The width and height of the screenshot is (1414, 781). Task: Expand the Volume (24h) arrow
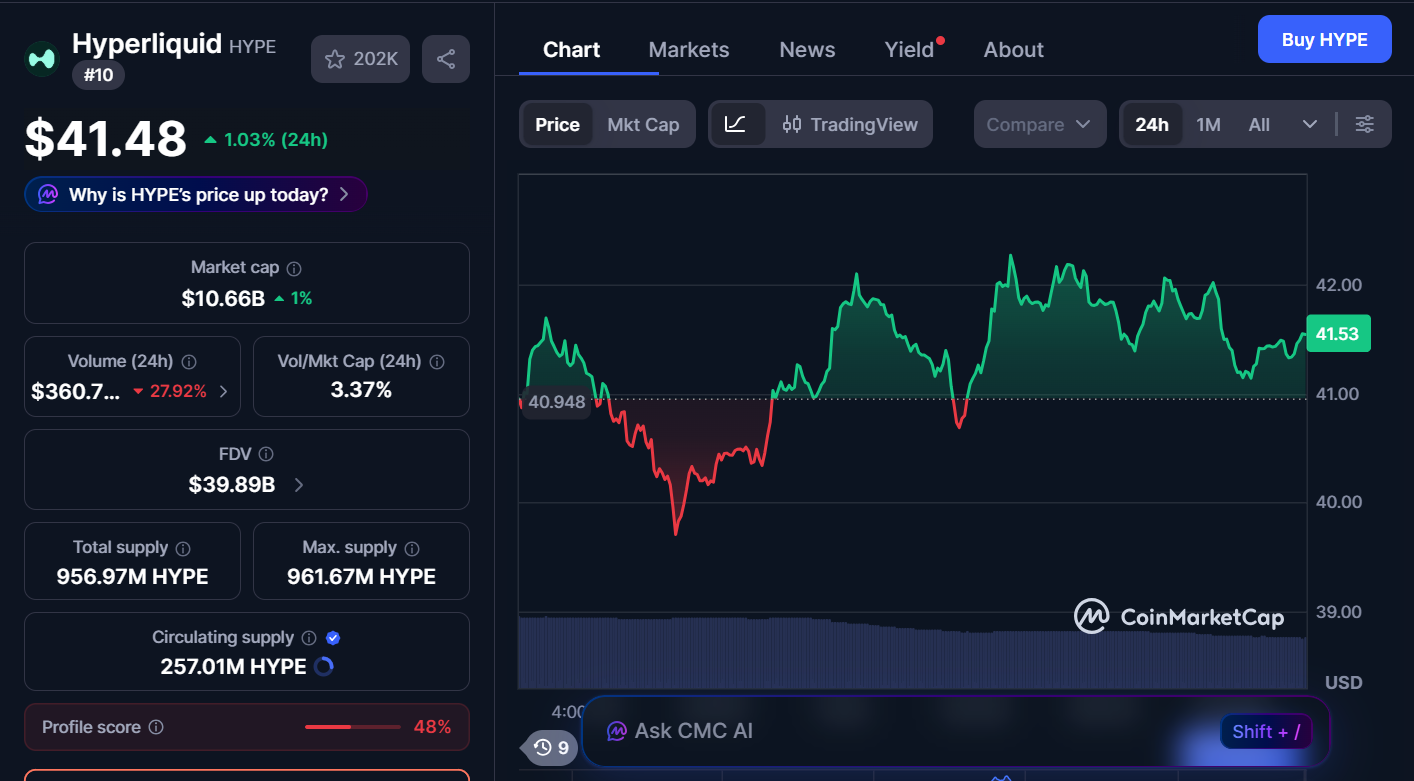[223, 391]
